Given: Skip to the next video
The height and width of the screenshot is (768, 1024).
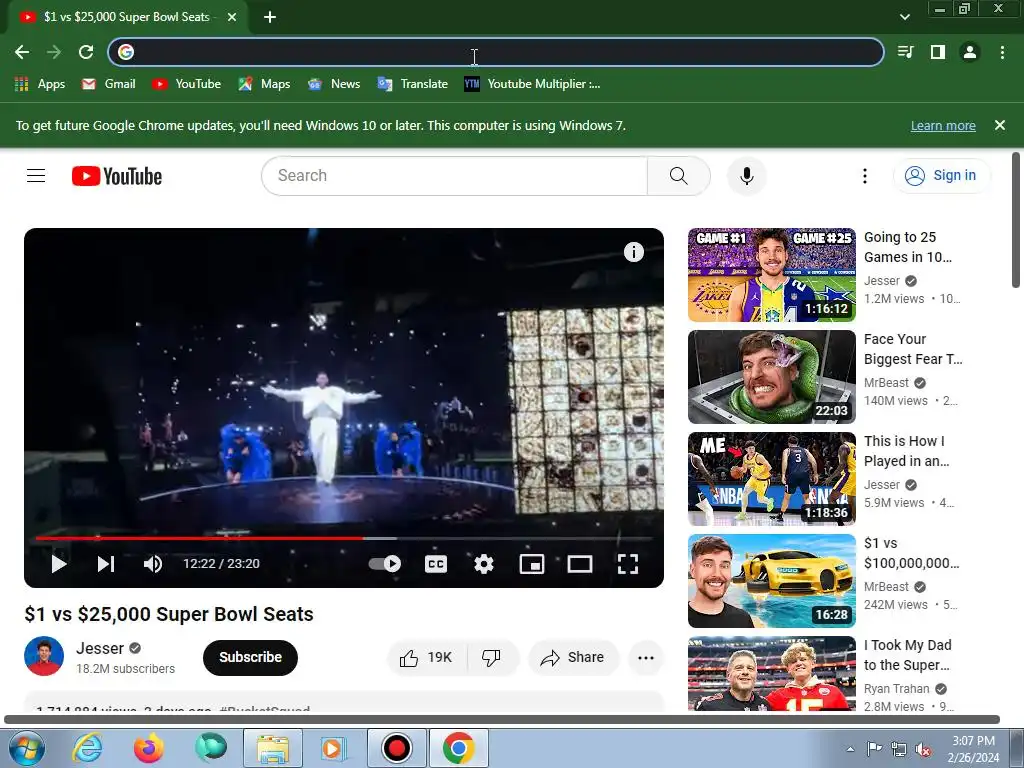Looking at the screenshot, I should point(106,564).
